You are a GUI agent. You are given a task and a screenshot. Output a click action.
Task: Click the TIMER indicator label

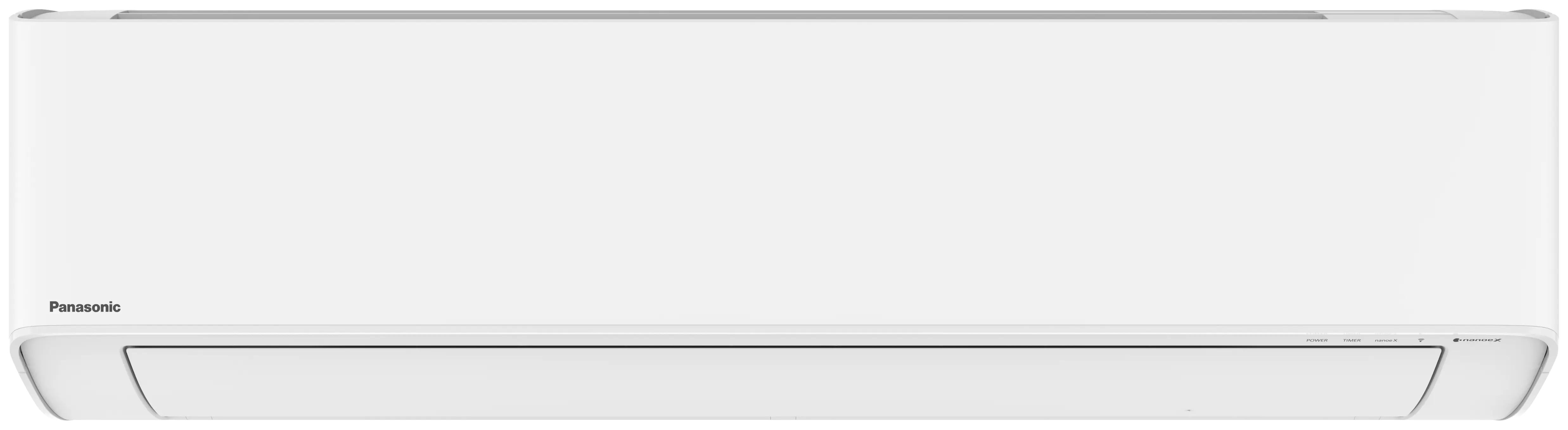tap(1352, 340)
